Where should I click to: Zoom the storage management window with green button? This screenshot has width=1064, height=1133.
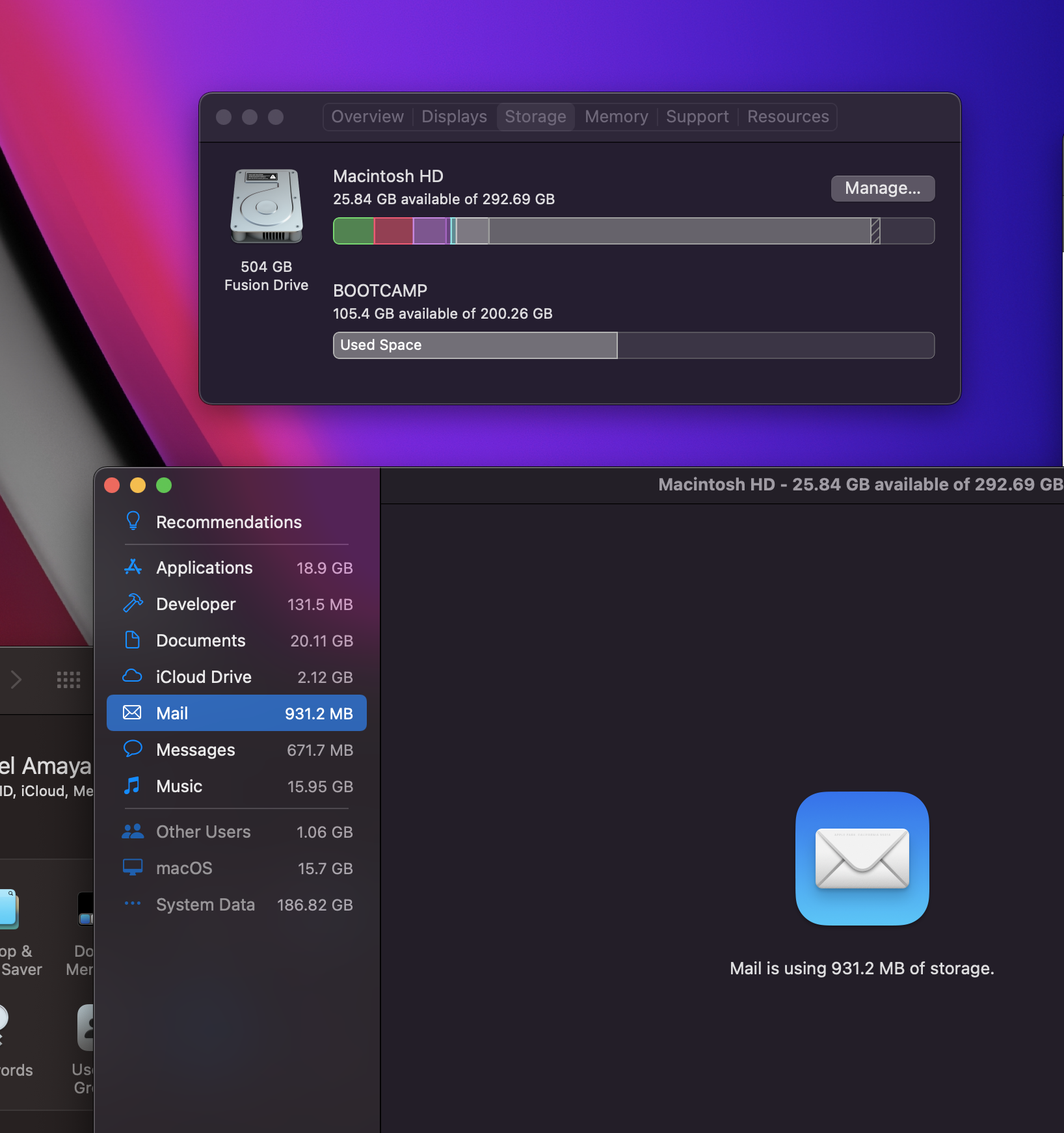(x=164, y=485)
